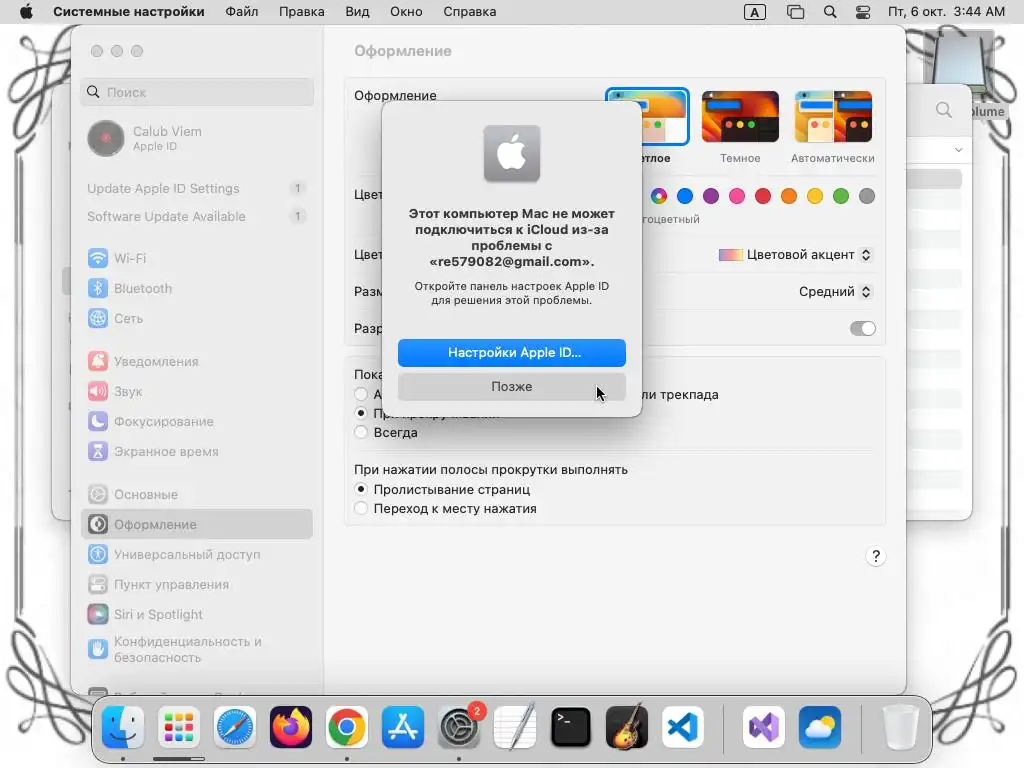The width and height of the screenshot is (1024, 768).
Task: Open Launchpad in the Dock
Action: tap(179, 727)
